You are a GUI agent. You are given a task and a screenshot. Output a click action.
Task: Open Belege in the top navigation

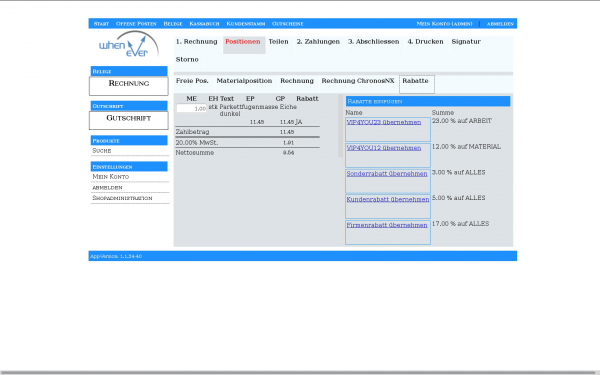click(173, 24)
